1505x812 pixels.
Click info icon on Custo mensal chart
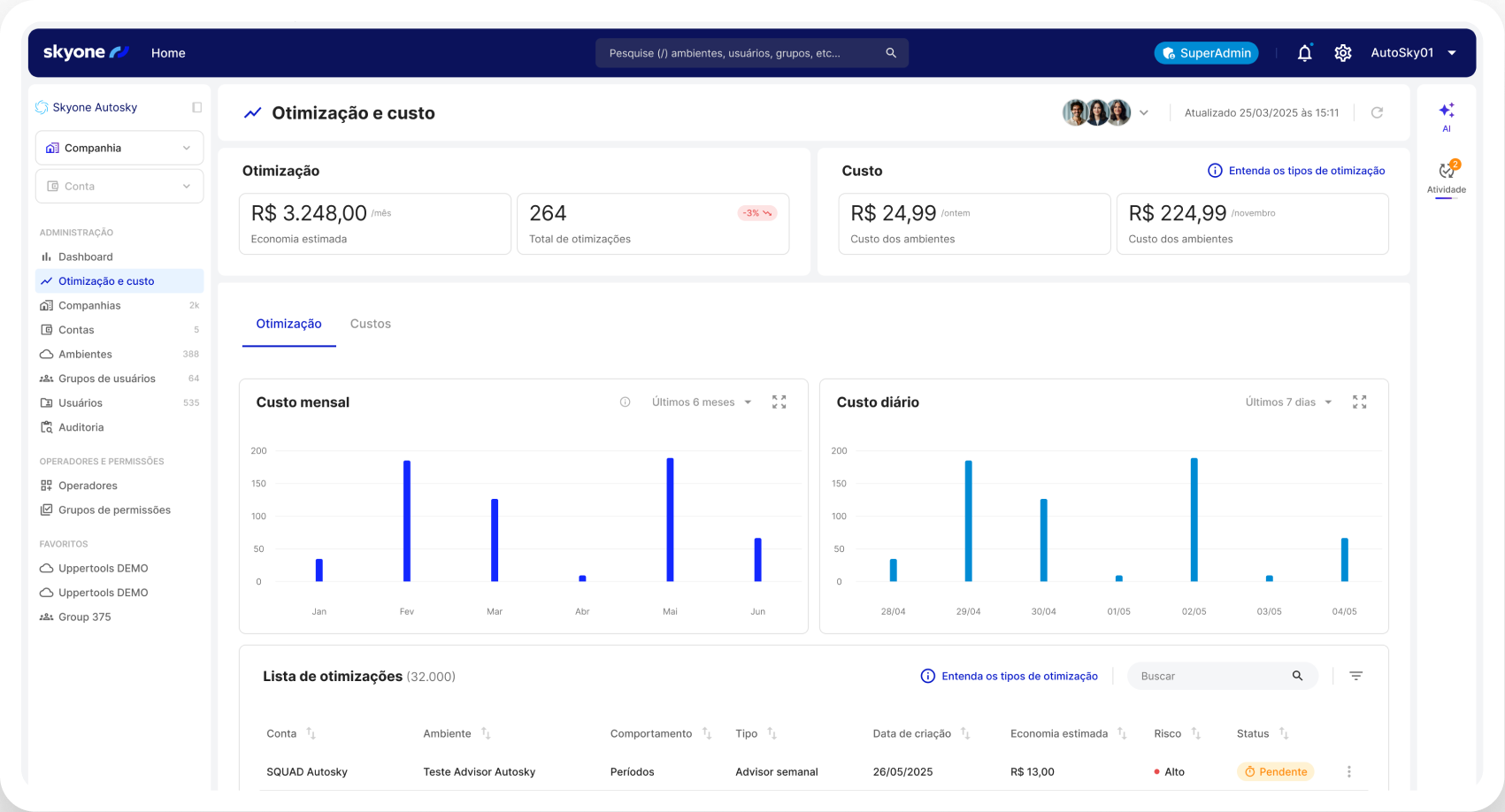625,402
